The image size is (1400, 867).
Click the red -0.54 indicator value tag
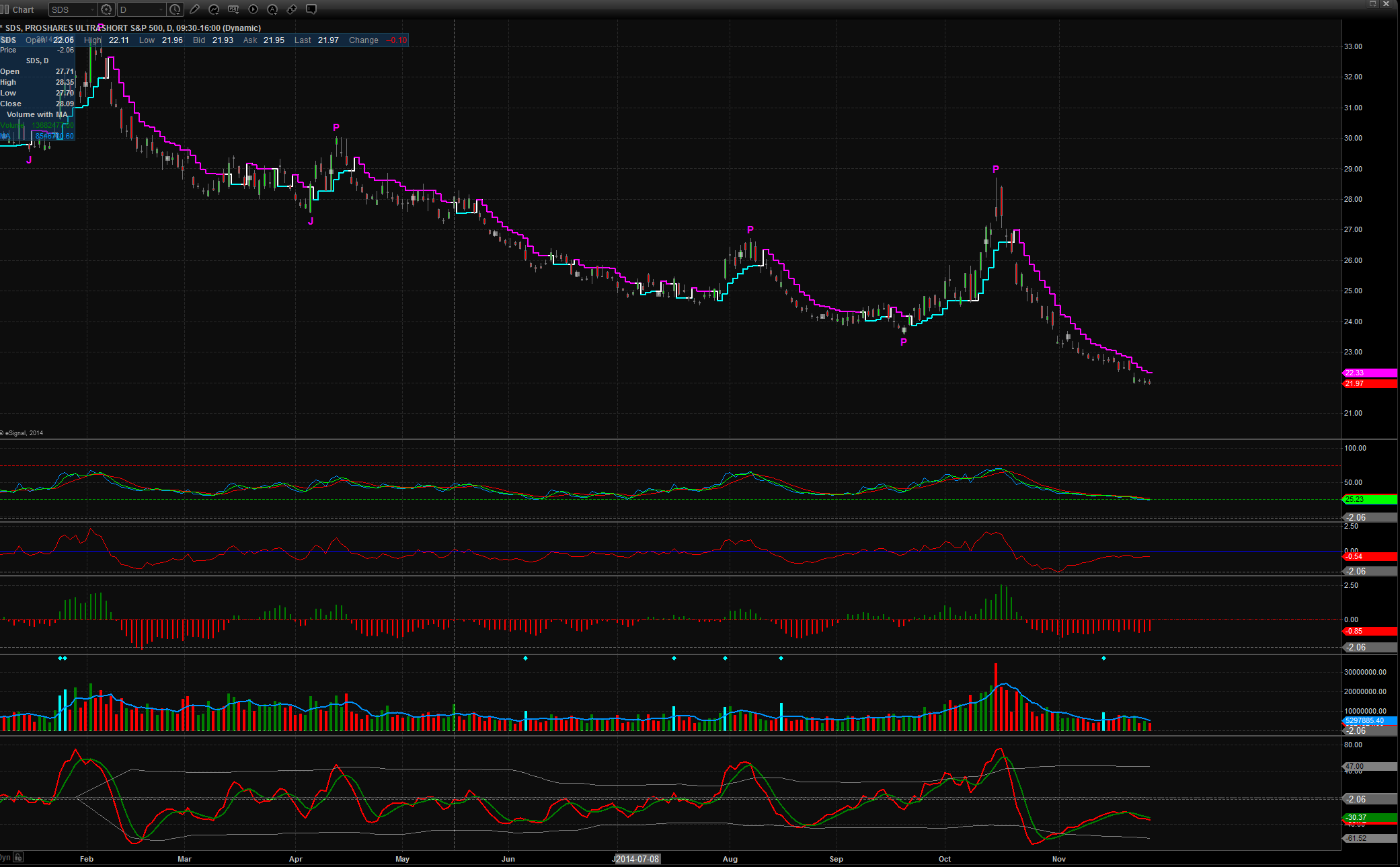(1370, 556)
